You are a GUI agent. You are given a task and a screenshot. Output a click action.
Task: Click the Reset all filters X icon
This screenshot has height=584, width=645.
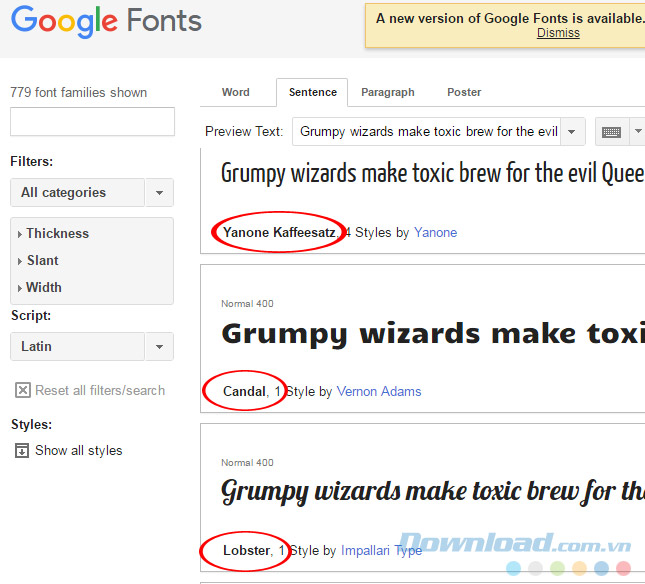pyautogui.click(x=23, y=390)
